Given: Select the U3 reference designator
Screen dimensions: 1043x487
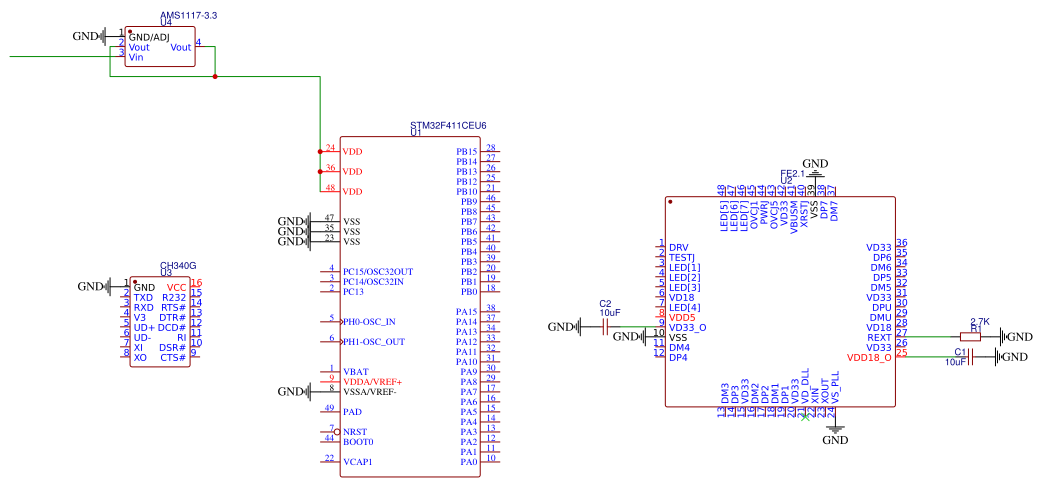Looking at the screenshot, I should [166, 273].
